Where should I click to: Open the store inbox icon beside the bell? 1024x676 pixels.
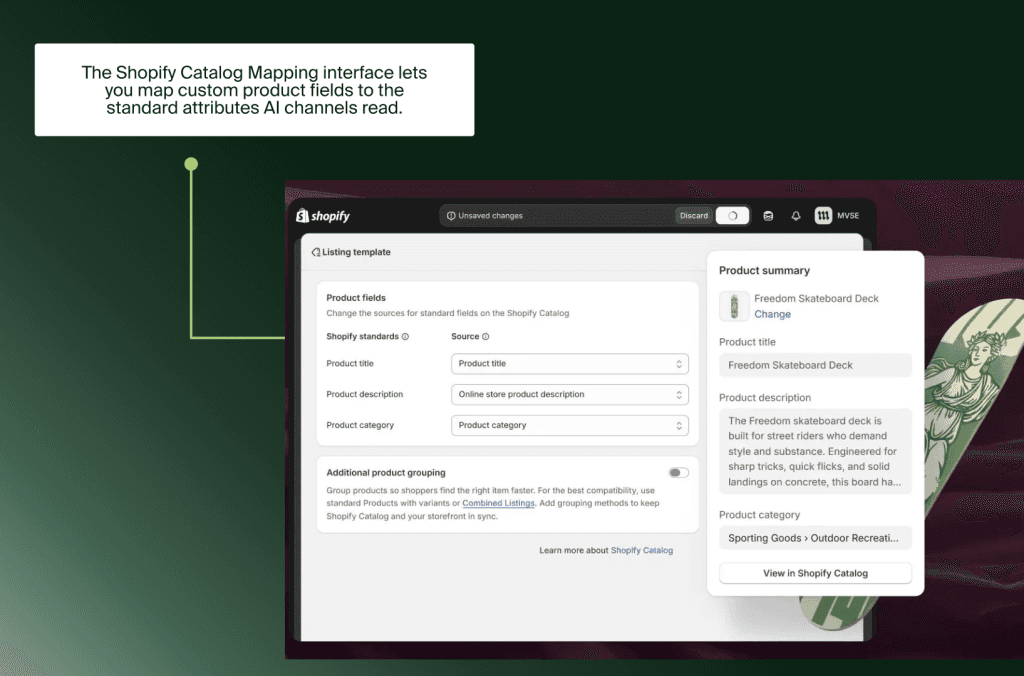coord(768,216)
